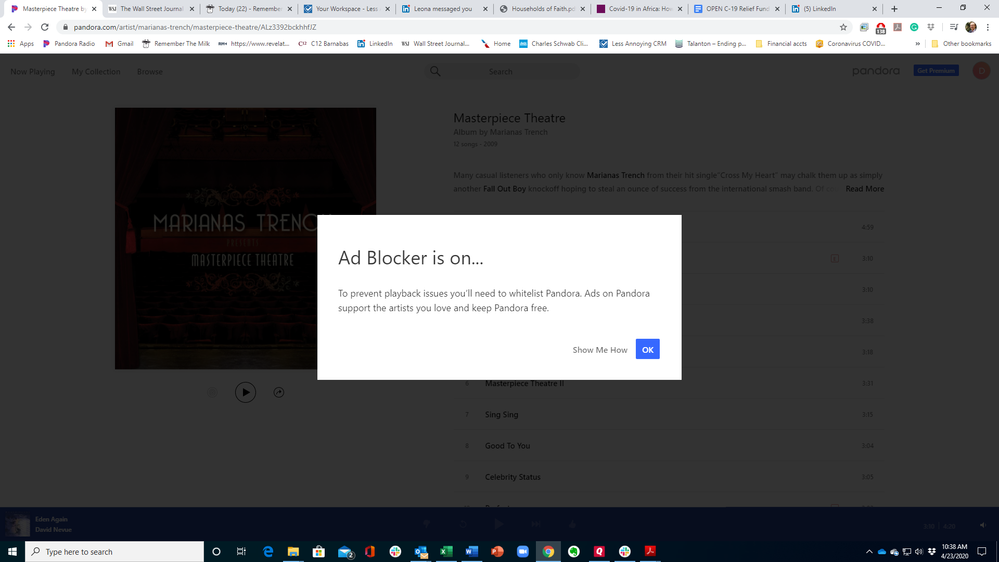This screenshot has height=562, width=999.
Task: Open the Chrome three-dot menu
Action: tap(988, 27)
